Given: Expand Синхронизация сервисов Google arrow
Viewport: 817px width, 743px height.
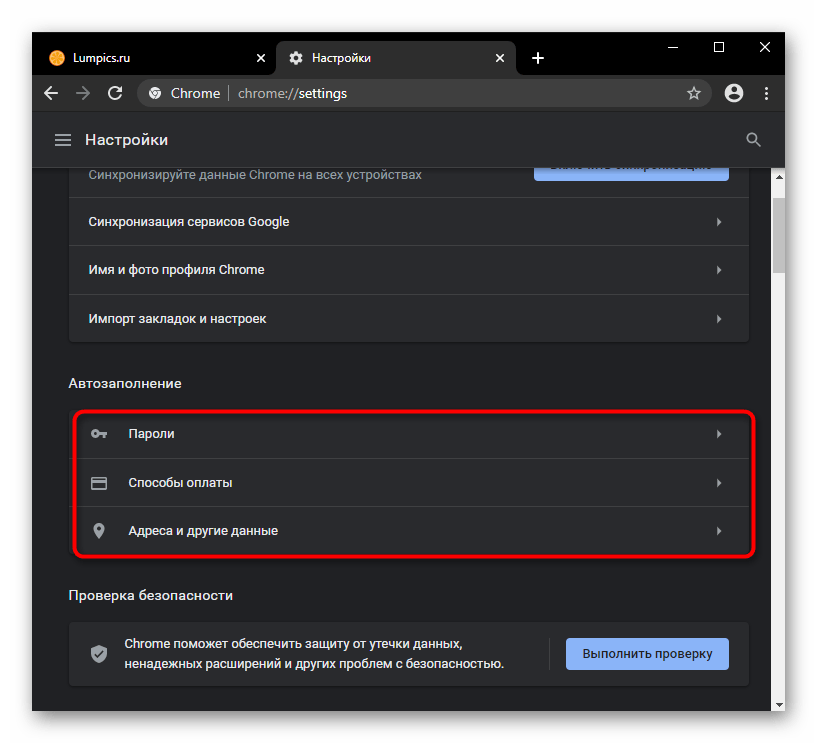Looking at the screenshot, I should click(718, 222).
